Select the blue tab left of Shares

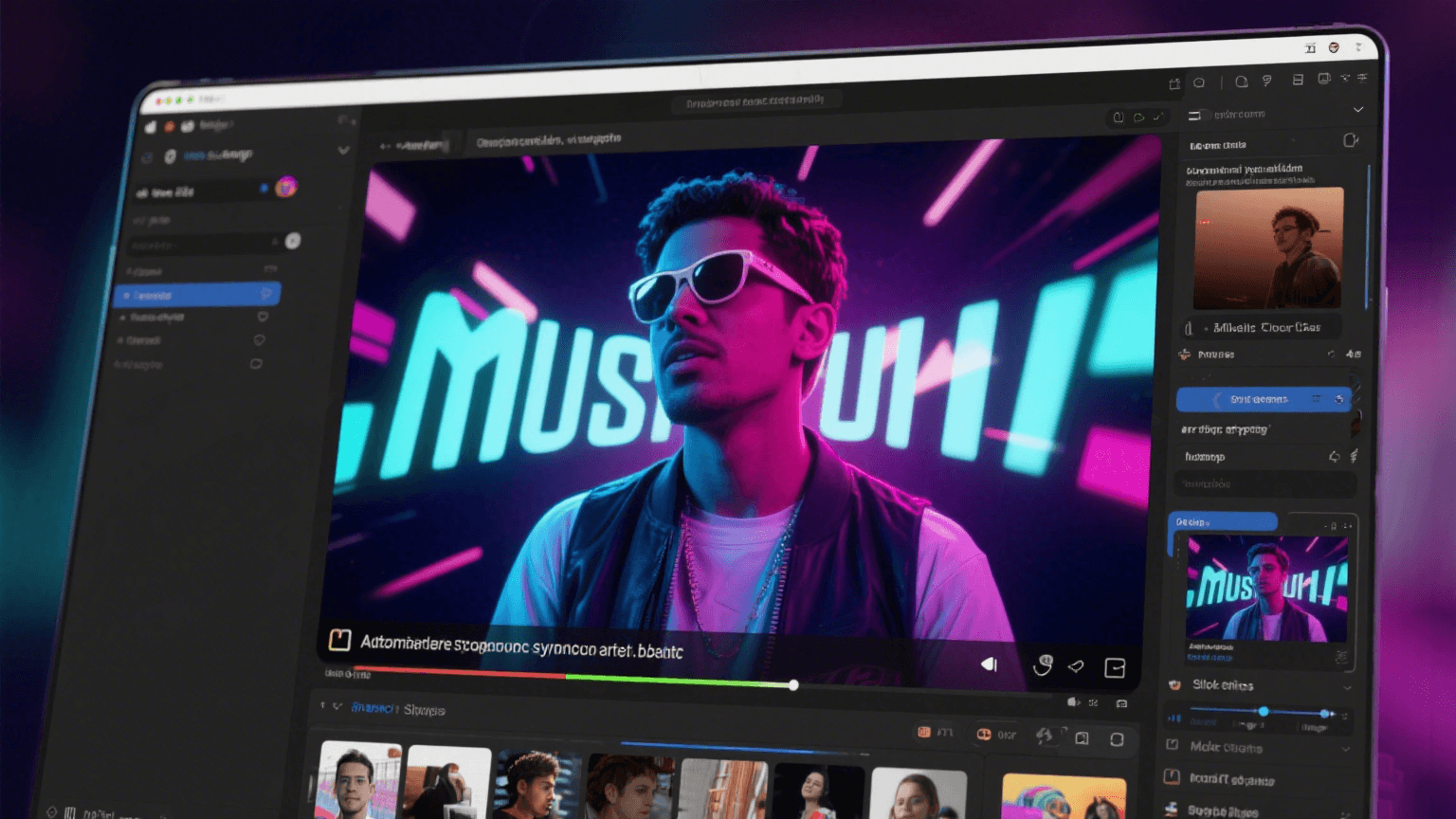click(x=374, y=708)
